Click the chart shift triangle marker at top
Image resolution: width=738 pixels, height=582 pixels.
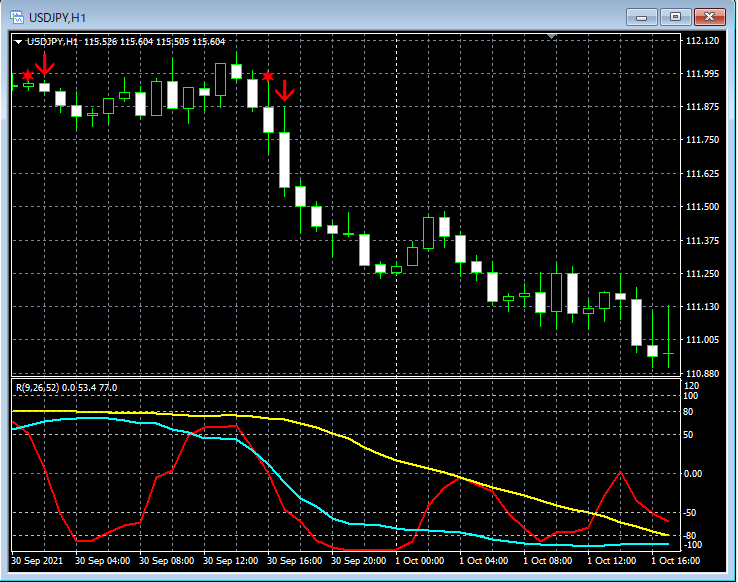pyautogui.click(x=552, y=36)
